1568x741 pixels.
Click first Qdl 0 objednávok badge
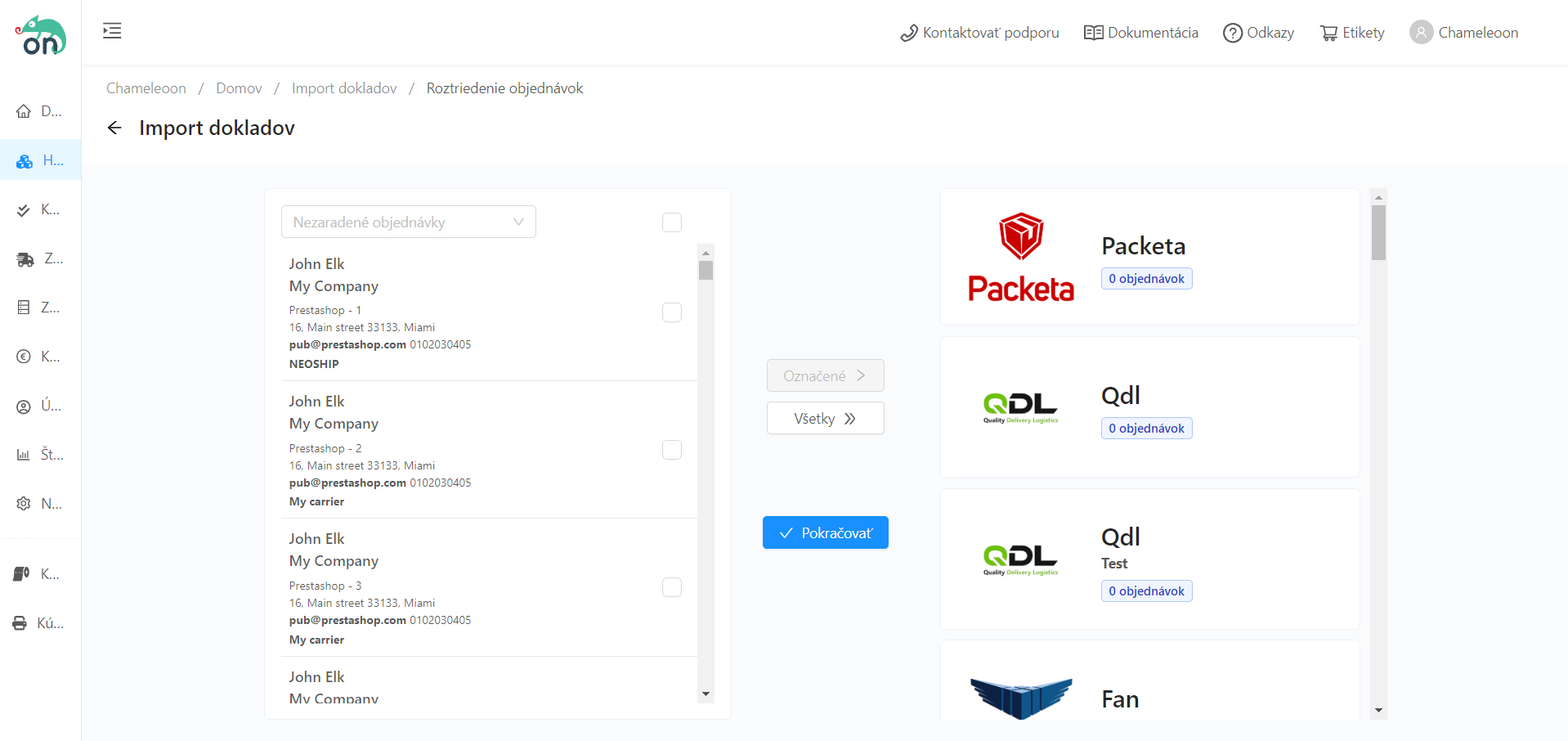click(x=1147, y=429)
